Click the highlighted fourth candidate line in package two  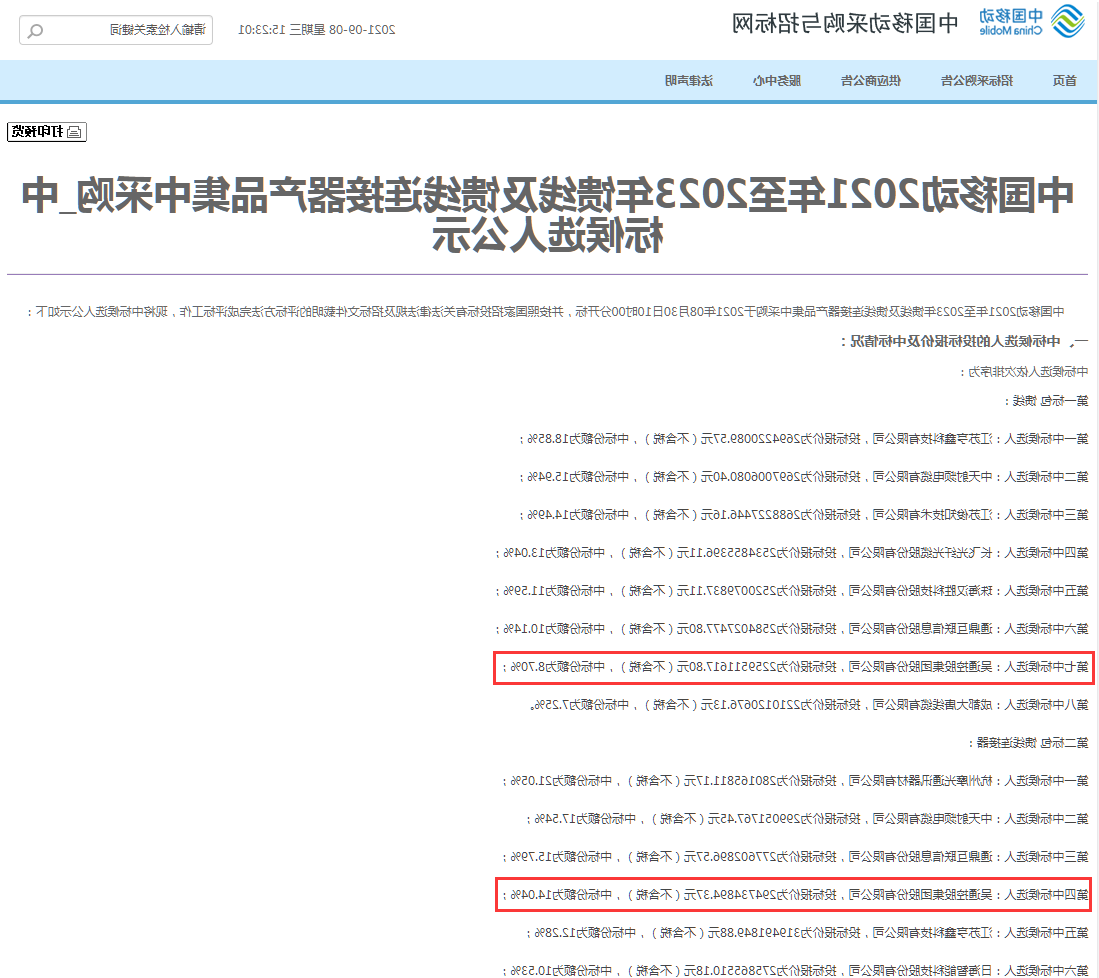[x=794, y=895]
